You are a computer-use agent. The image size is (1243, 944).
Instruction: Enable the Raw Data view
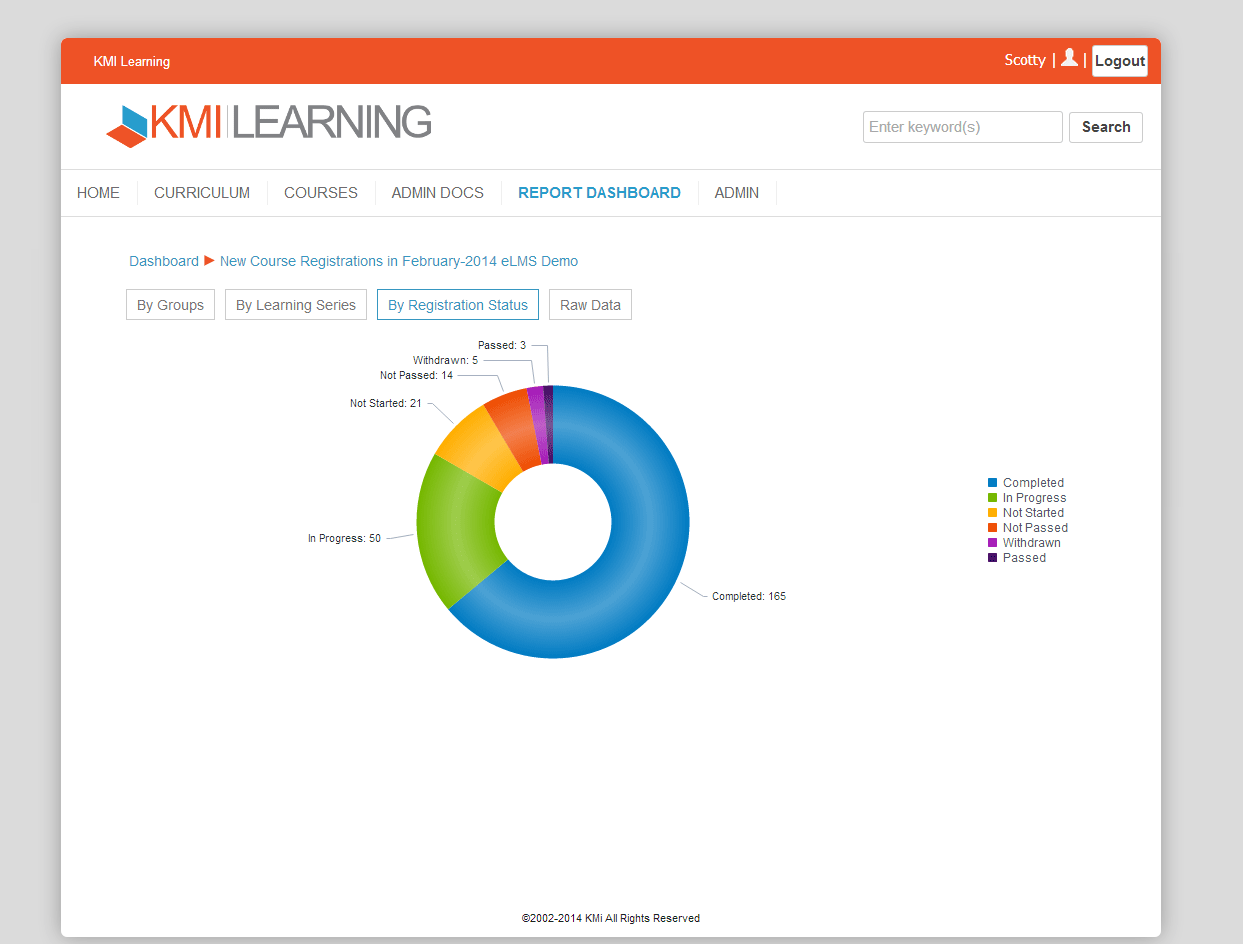(x=590, y=304)
